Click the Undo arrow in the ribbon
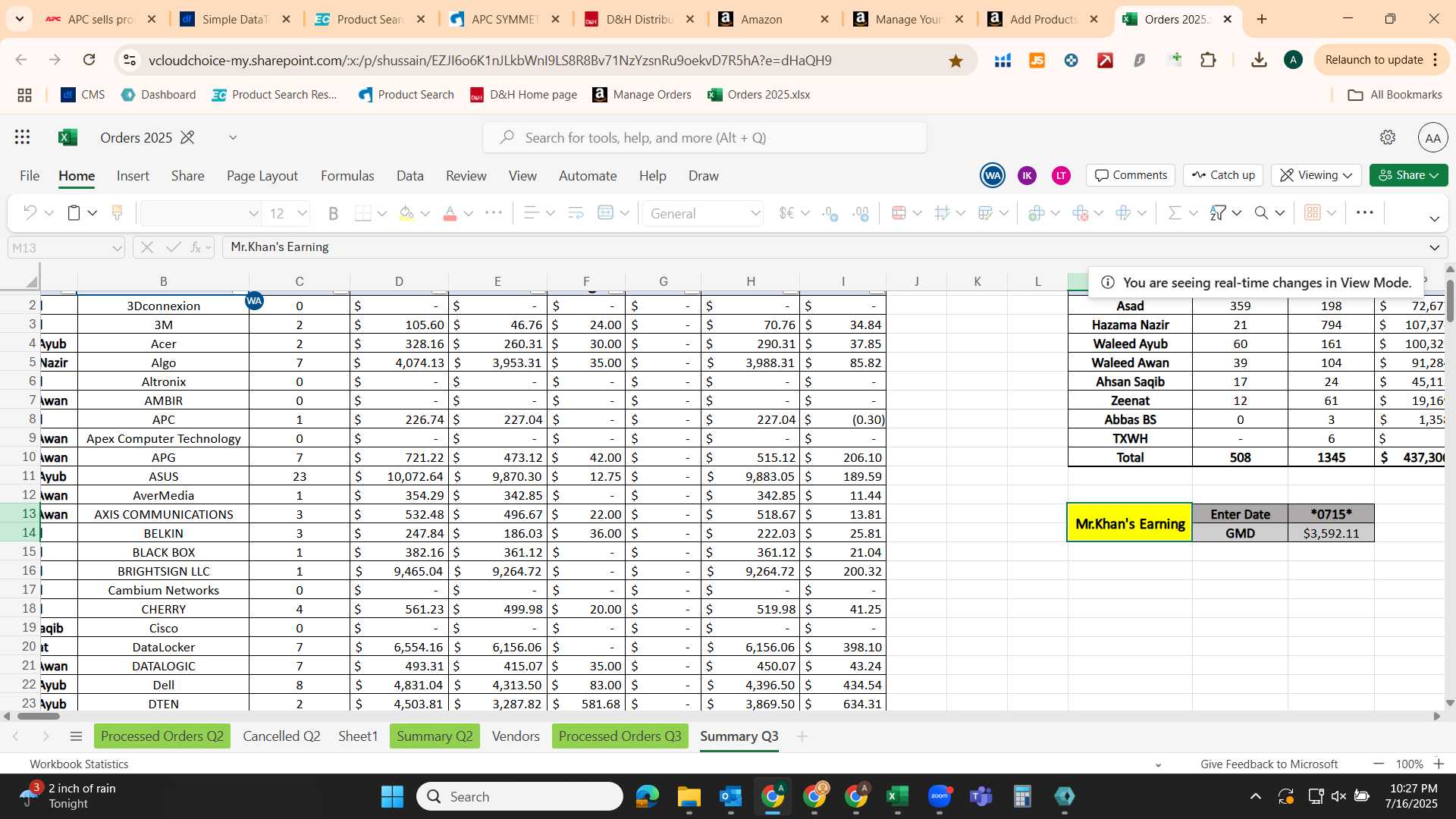This screenshot has width=1456, height=819. (x=30, y=213)
